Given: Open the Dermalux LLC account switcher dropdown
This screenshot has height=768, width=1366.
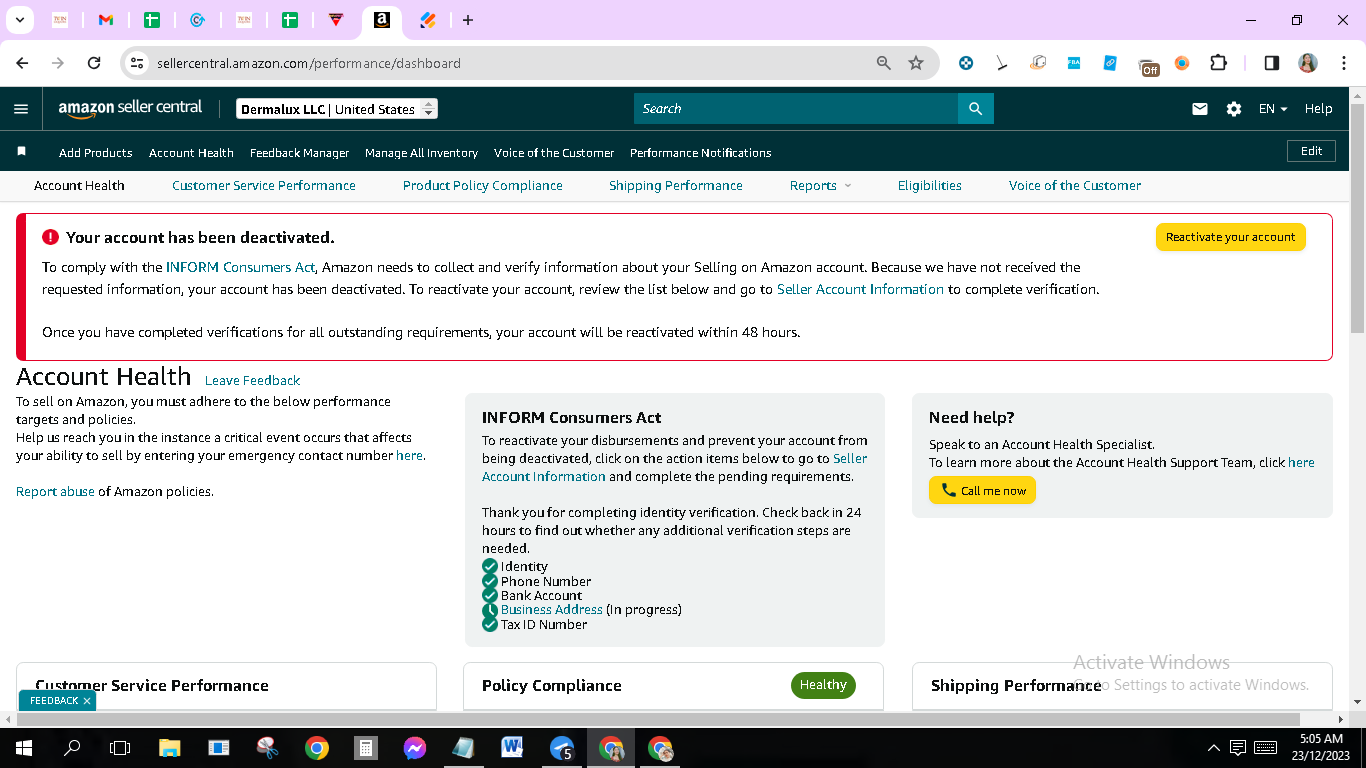Looking at the screenshot, I should pyautogui.click(x=337, y=109).
